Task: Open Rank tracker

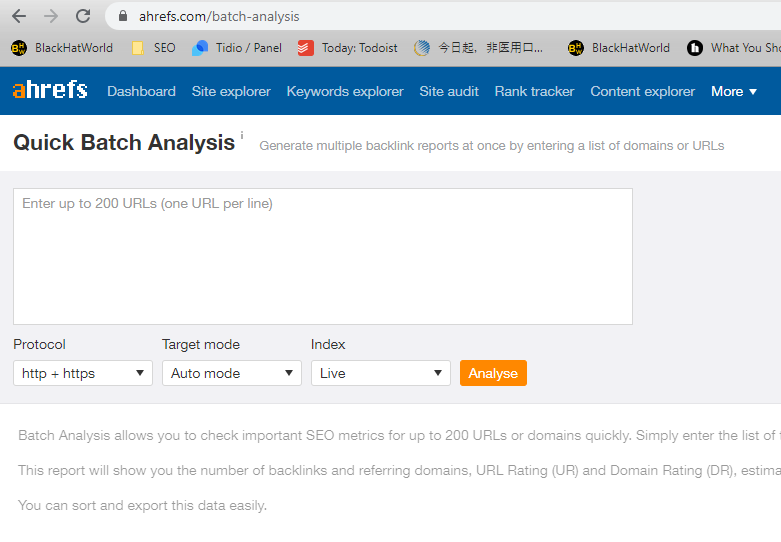Action: 534,92
